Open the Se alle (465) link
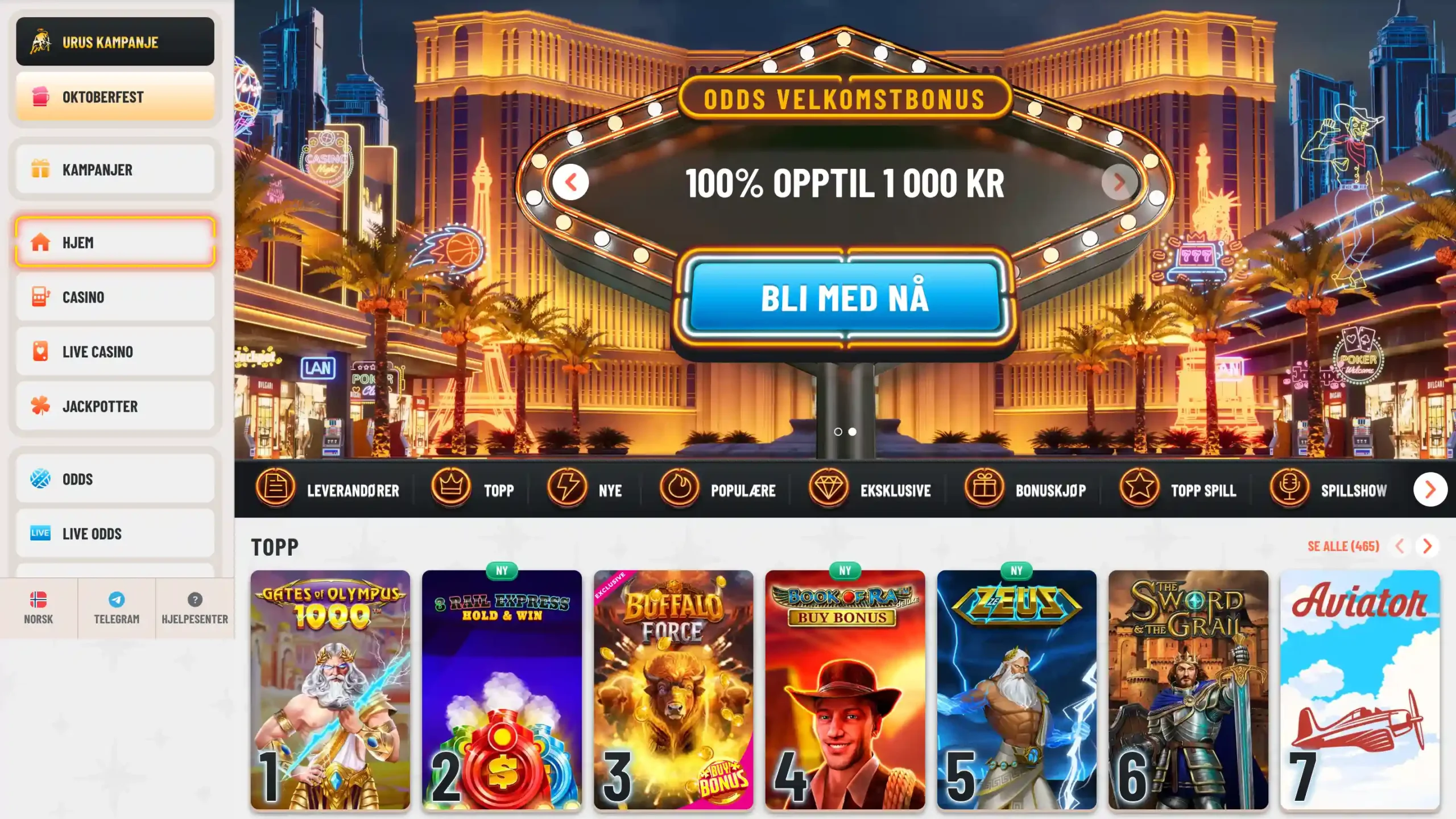The height and width of the screenshot is (819, 1456). 1343,547
